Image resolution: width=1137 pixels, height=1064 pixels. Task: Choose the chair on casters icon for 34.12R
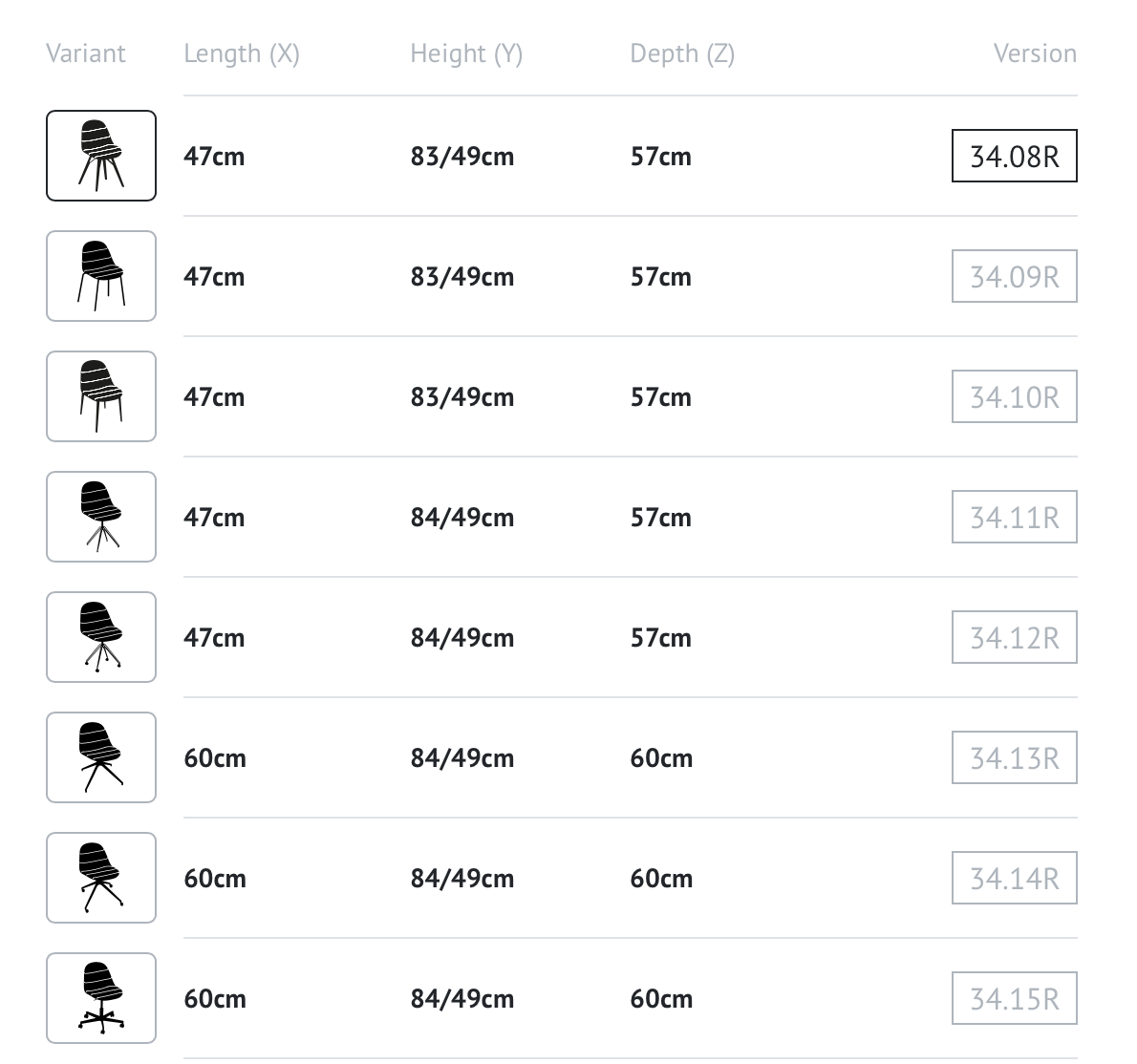[100, 637]
